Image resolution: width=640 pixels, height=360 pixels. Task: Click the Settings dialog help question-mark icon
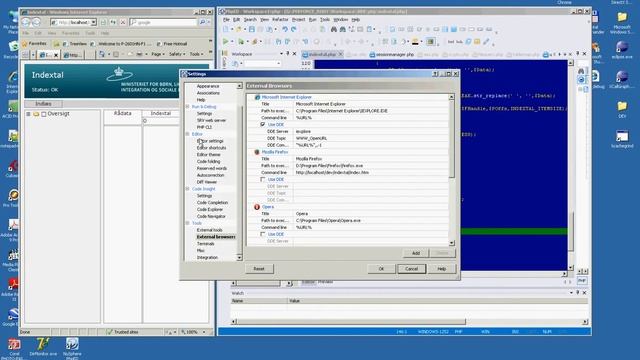(436, 74)
